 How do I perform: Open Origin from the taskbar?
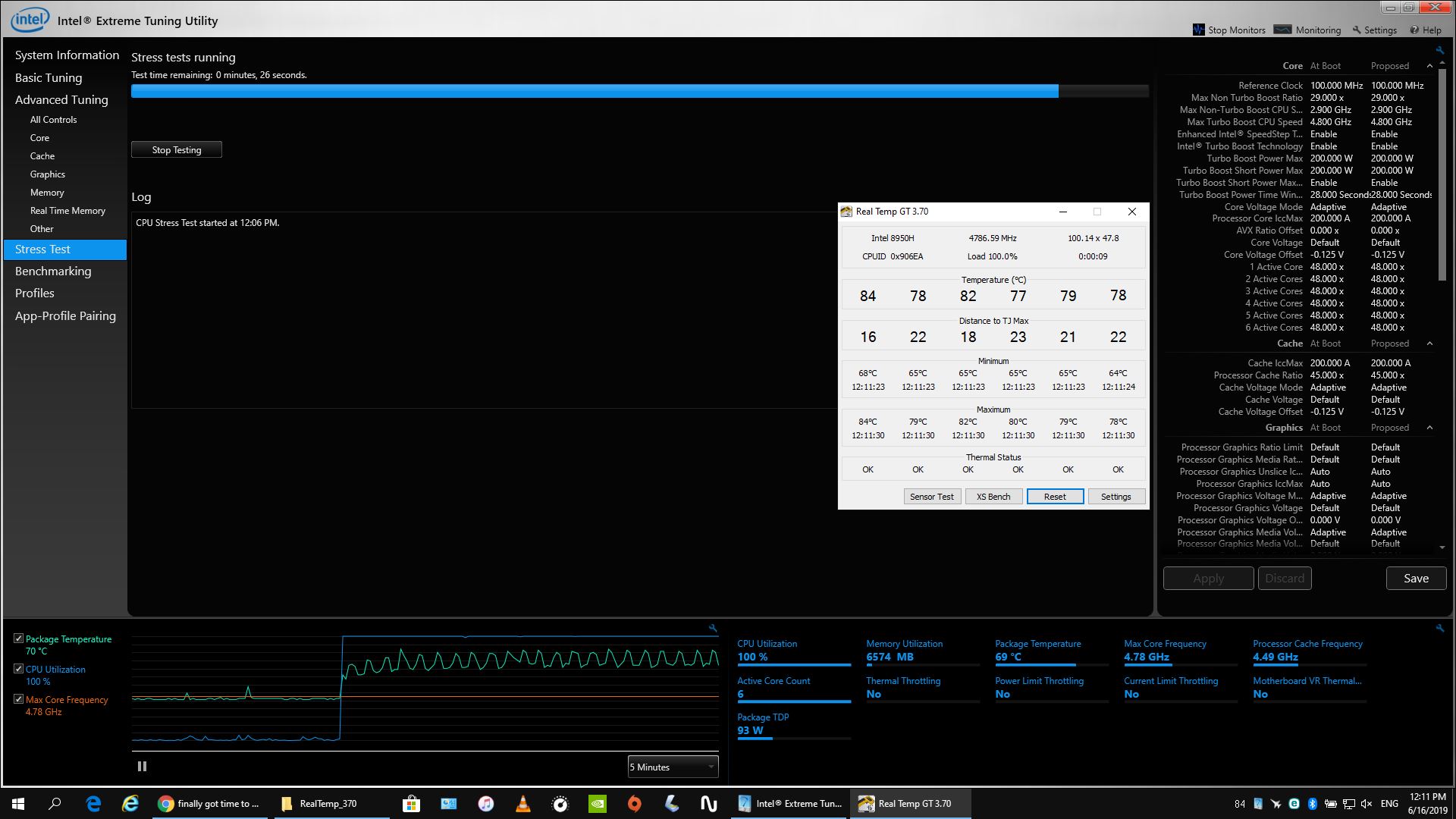635,804
